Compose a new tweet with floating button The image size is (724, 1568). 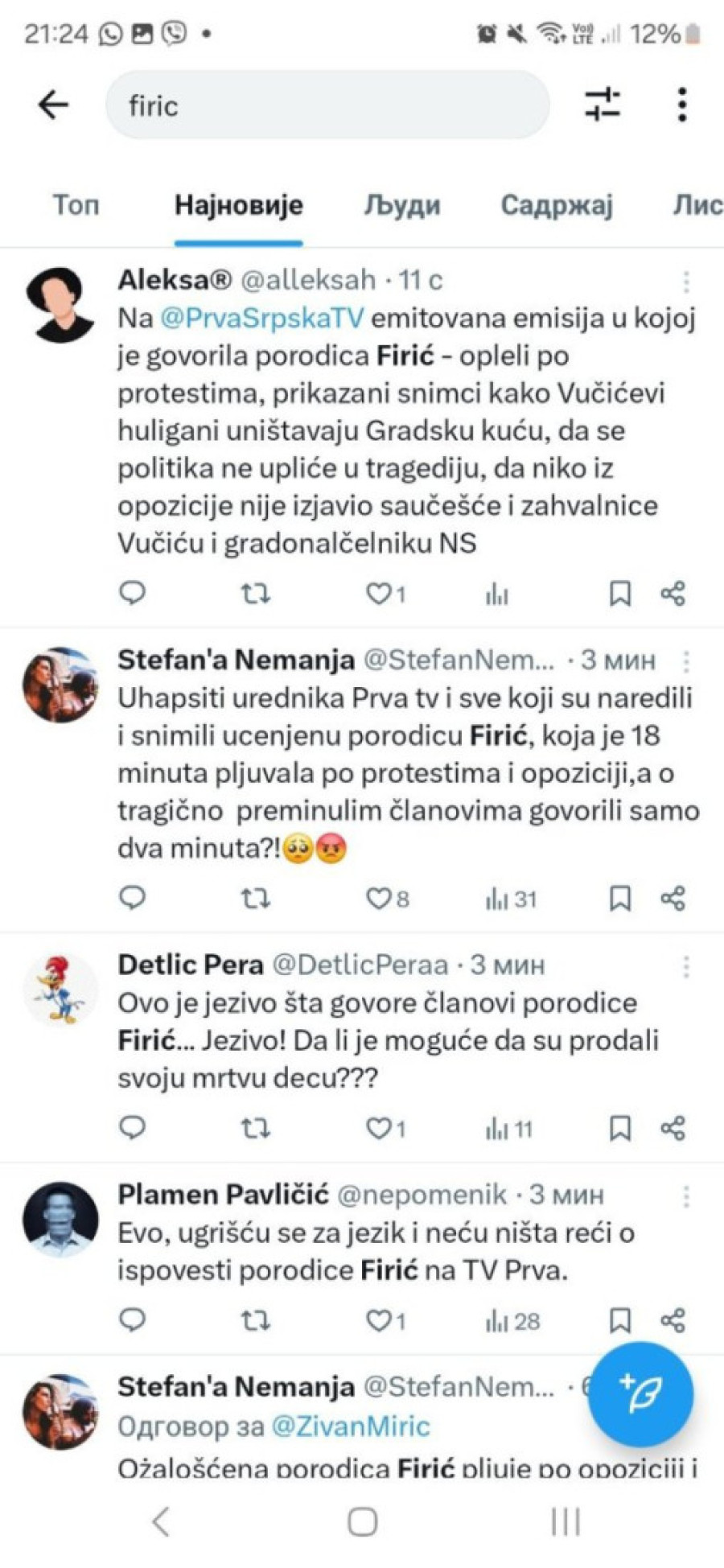[640, 1393]
